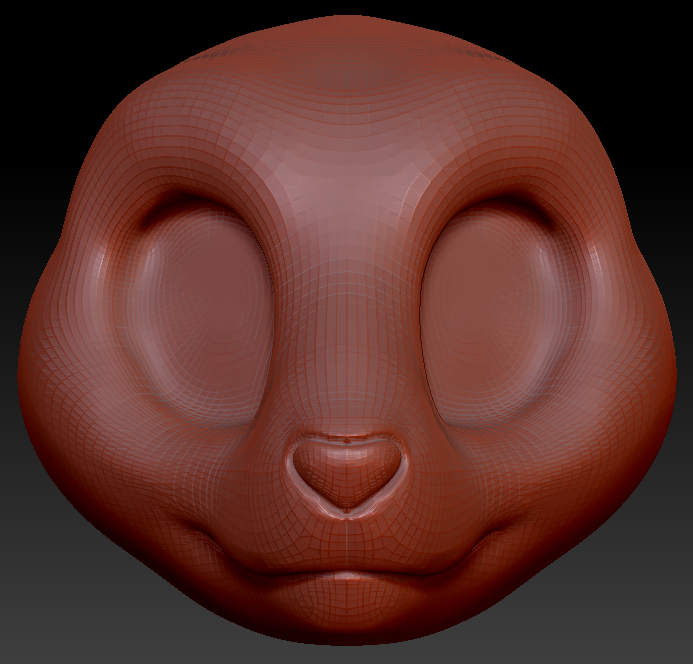Click the heart-shaped nose on the sculpt
This screenshot has height=664, width=693.
pyautogui.click(x=347, y=473)
